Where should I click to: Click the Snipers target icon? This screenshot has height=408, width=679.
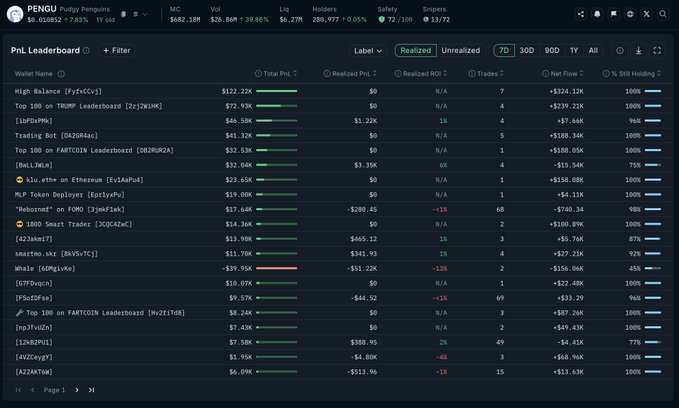coord(426,19)
